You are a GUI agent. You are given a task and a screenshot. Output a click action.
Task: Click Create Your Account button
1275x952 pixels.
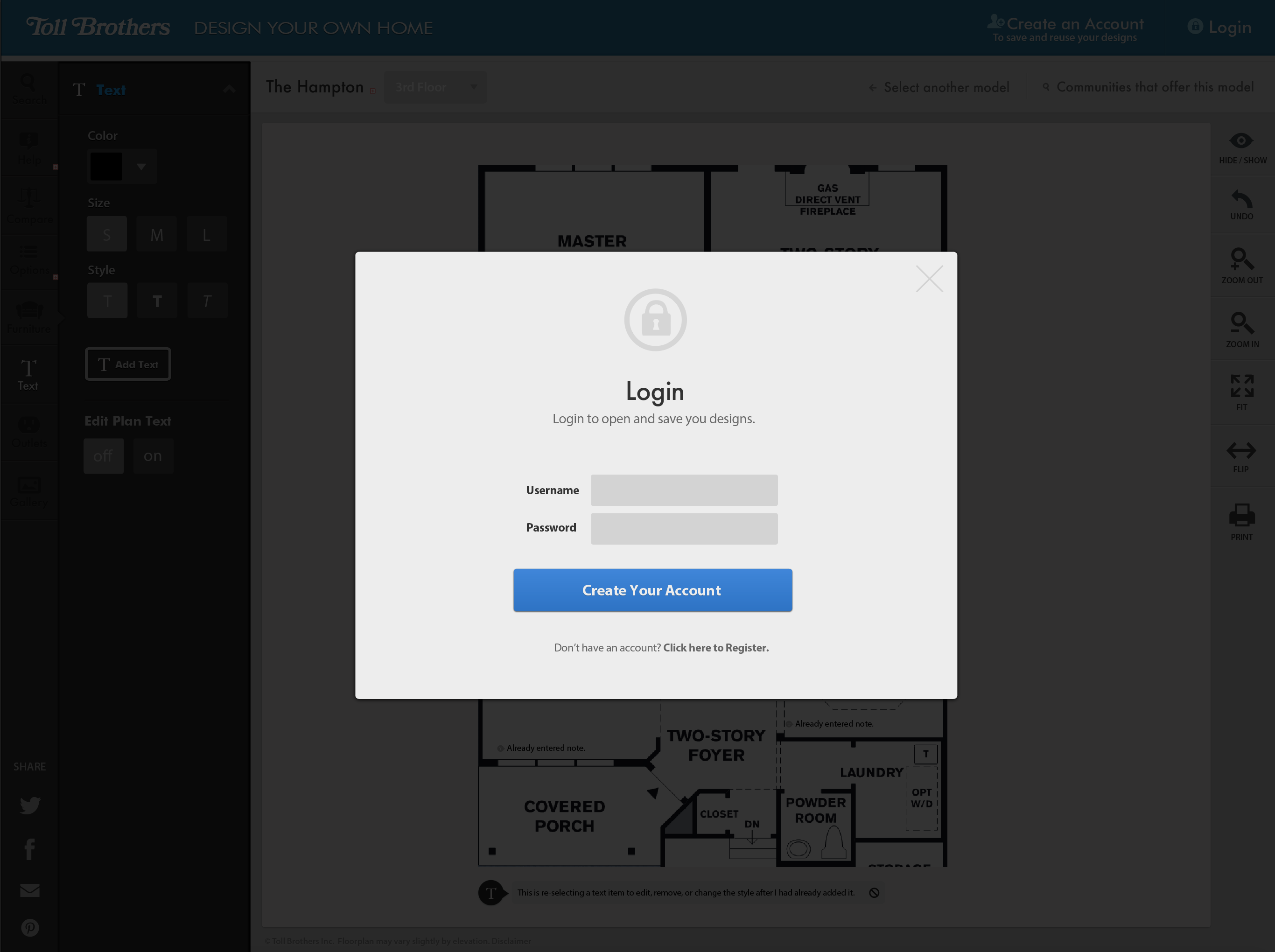tap(652, 590)
